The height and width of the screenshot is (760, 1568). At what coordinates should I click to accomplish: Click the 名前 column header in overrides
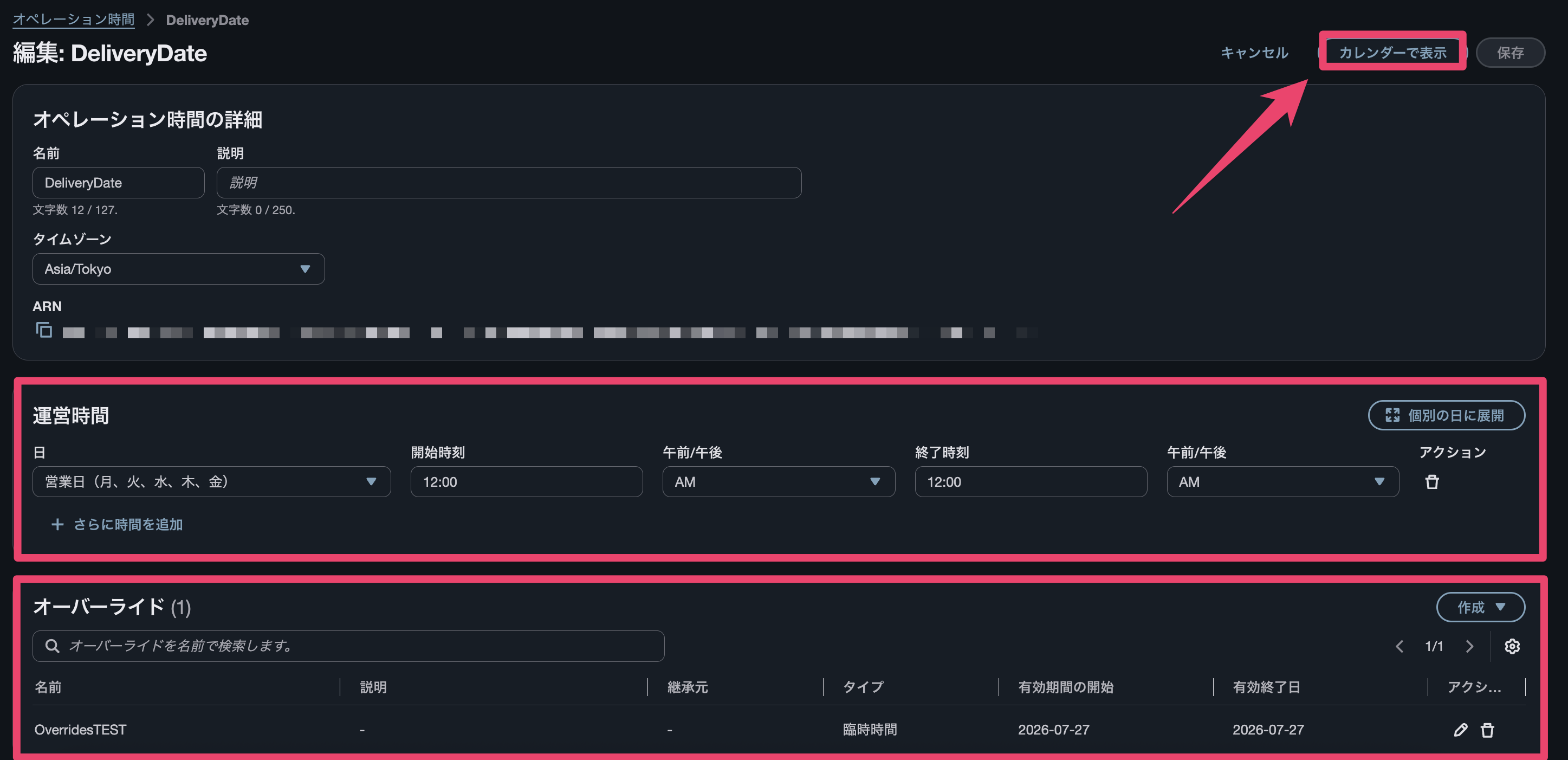(x=48, y=687)
